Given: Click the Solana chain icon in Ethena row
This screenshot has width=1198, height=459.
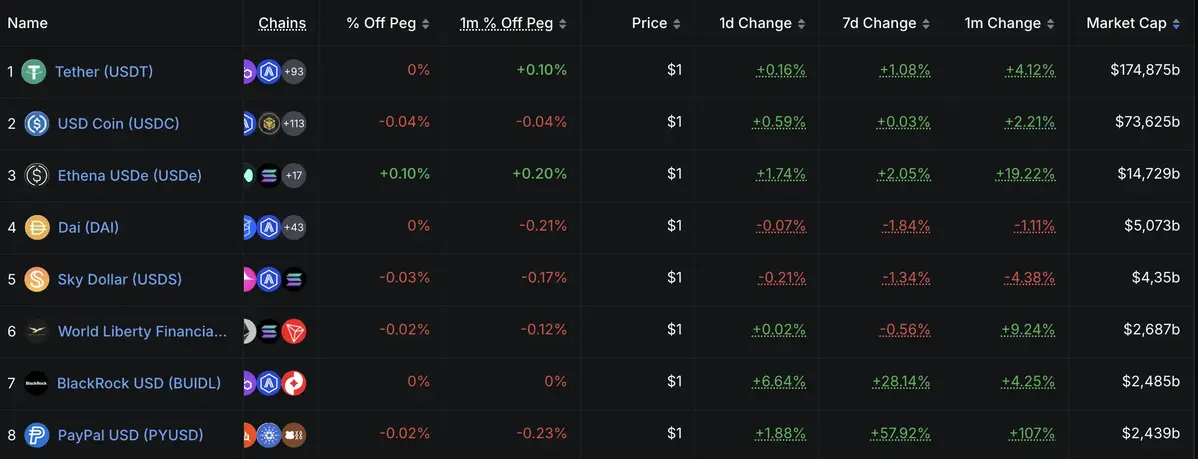Looking at the screenshot, I should pyautogui.click(x=269, y=175).
